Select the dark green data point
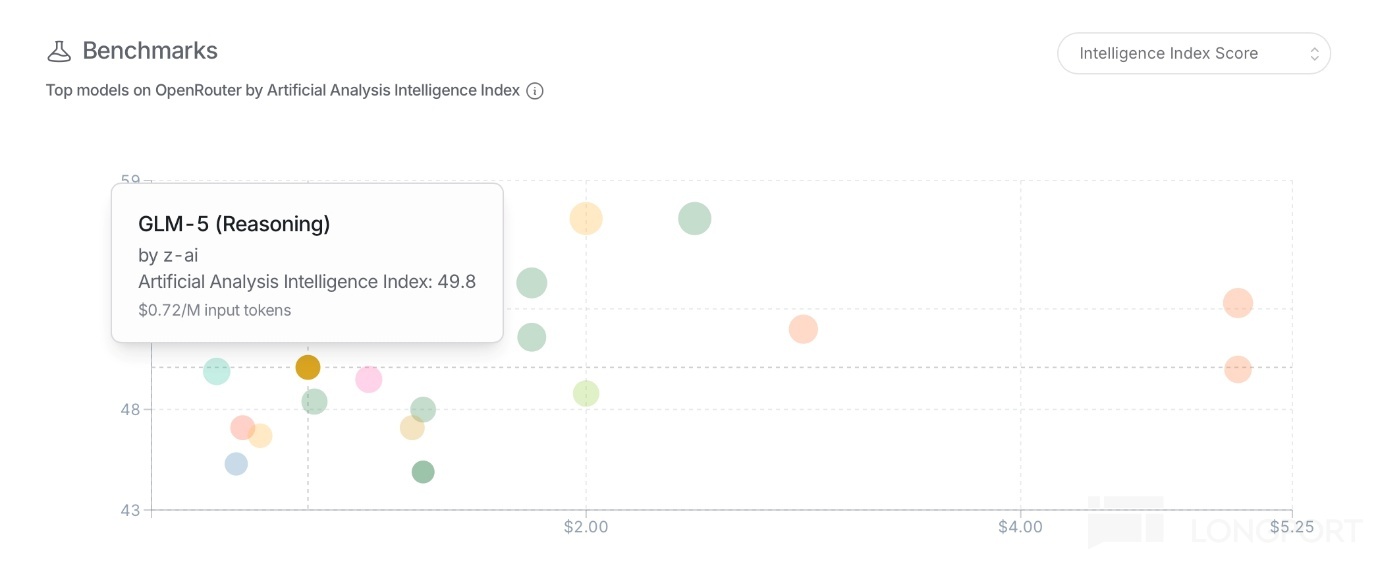1378x564 pixels. [x=423, y=472]
